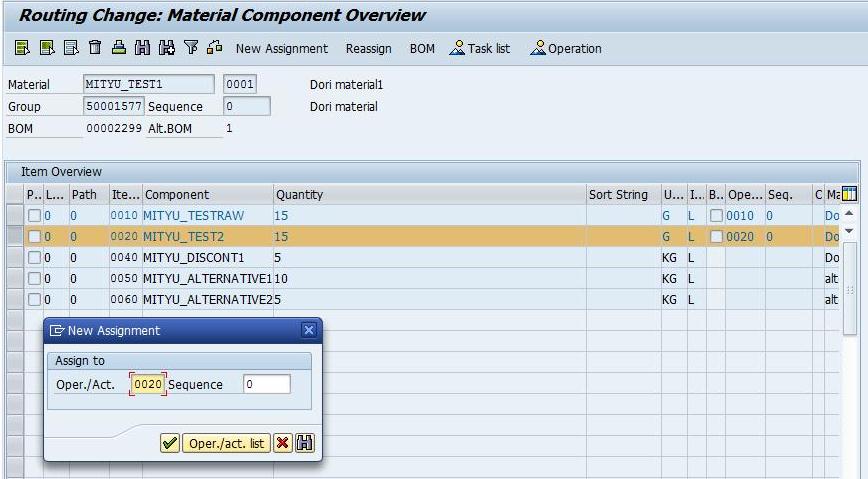Click the 0001 field beside Material
Image resolution: width=868 pixels, height=479 pixels.
(x=240, y=84)
